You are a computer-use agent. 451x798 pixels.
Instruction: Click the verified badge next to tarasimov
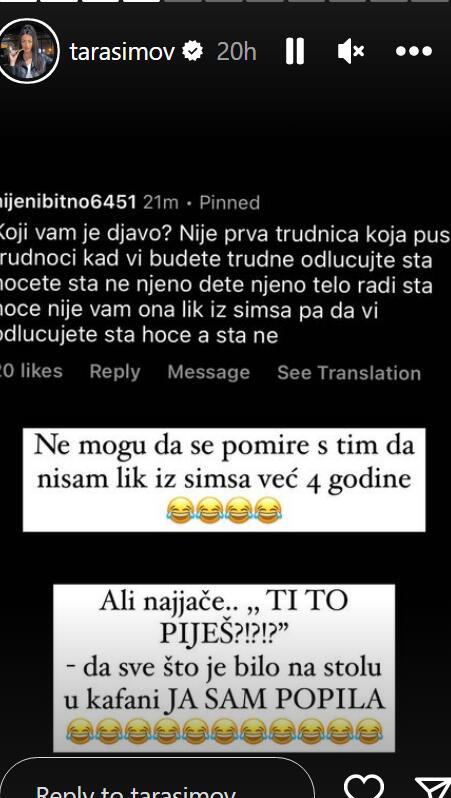coord(193,51)
